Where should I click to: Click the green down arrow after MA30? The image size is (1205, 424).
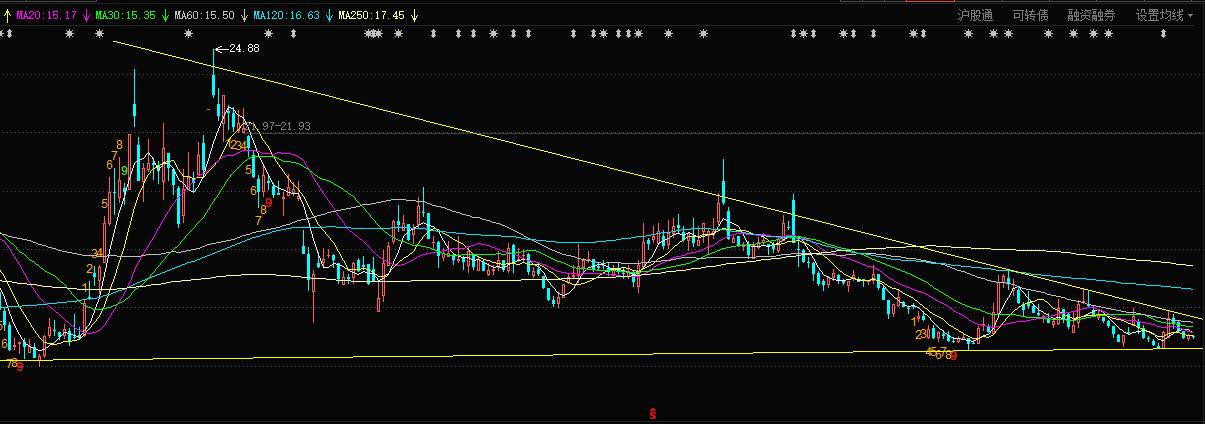[x=165, y=16]
